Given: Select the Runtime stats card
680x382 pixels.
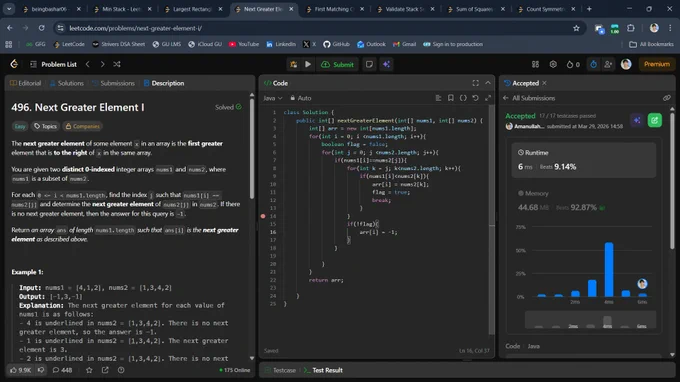Looking at the screenshot, I should point(584,160).
